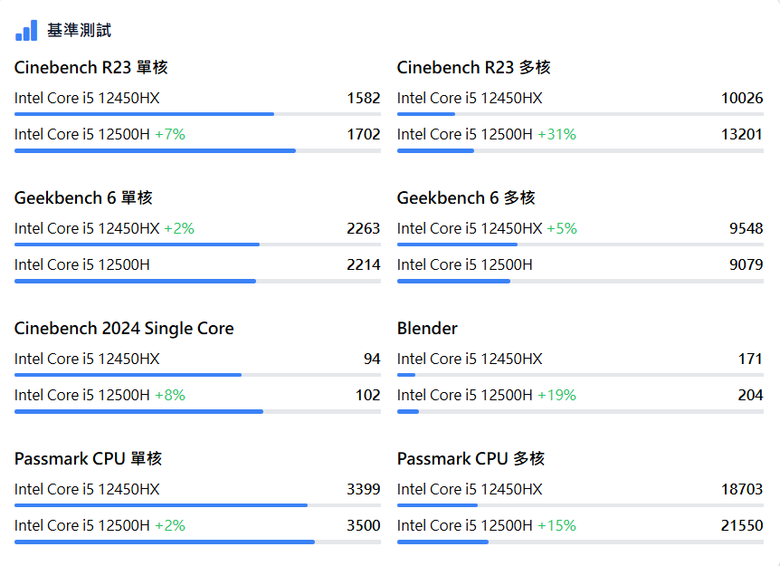Select the Geekbench 6 單核 heading
Image resolution: width=780 pixels, height=566 pixels.
83,198
